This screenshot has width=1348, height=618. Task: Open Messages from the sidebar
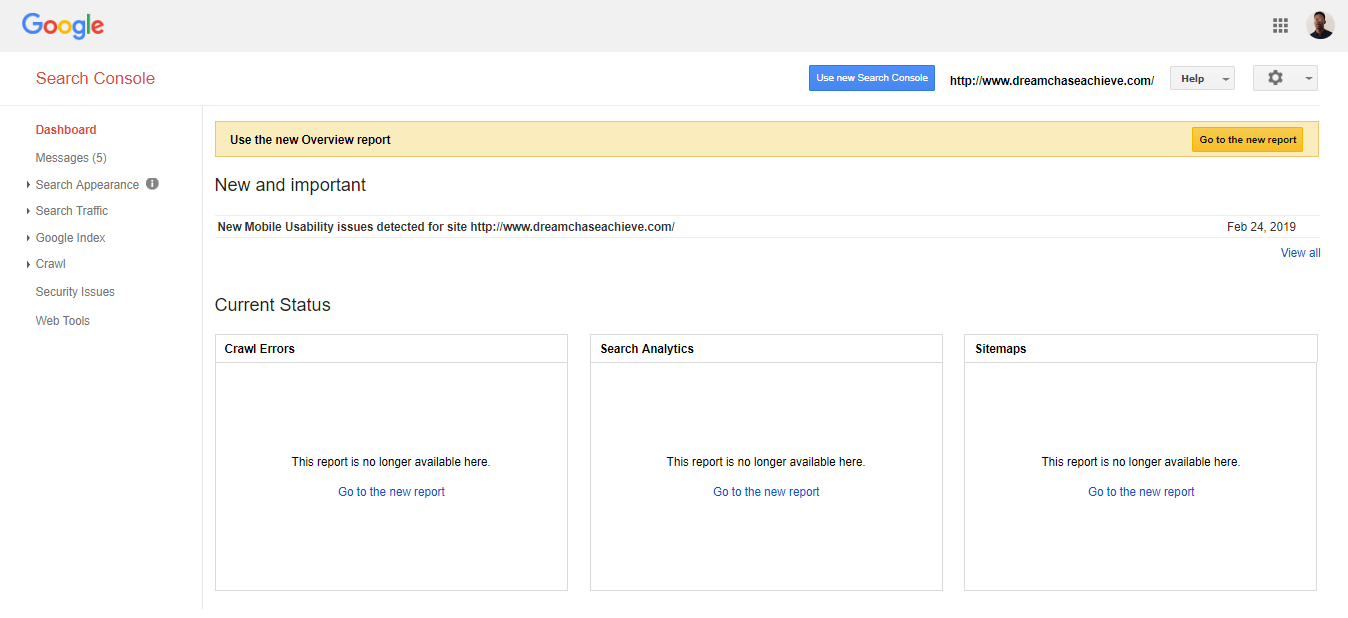click(x=70, y=157)
